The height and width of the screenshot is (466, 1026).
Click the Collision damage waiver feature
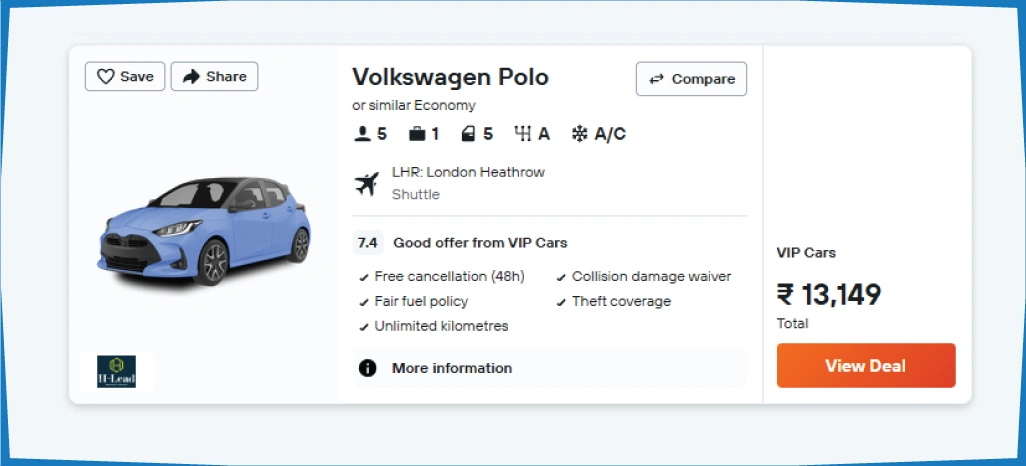[x=651, y=276]
